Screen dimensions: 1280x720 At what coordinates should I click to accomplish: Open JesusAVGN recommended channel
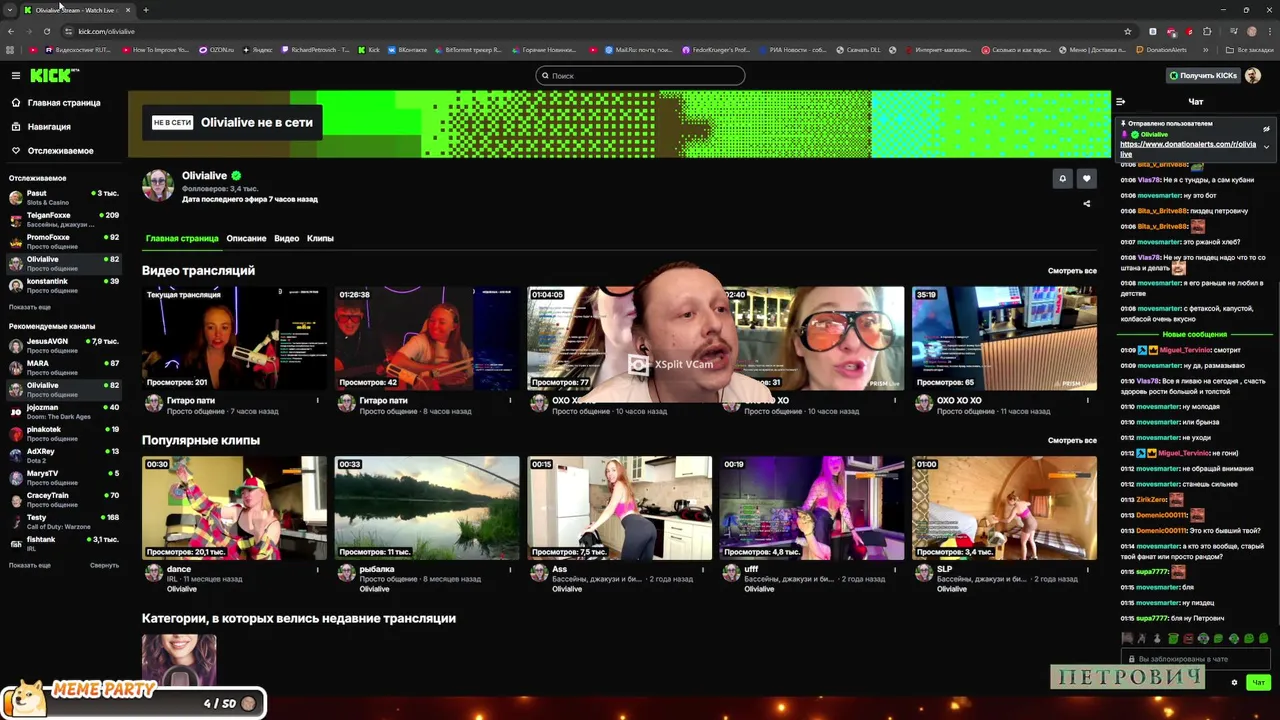(64, 345)
